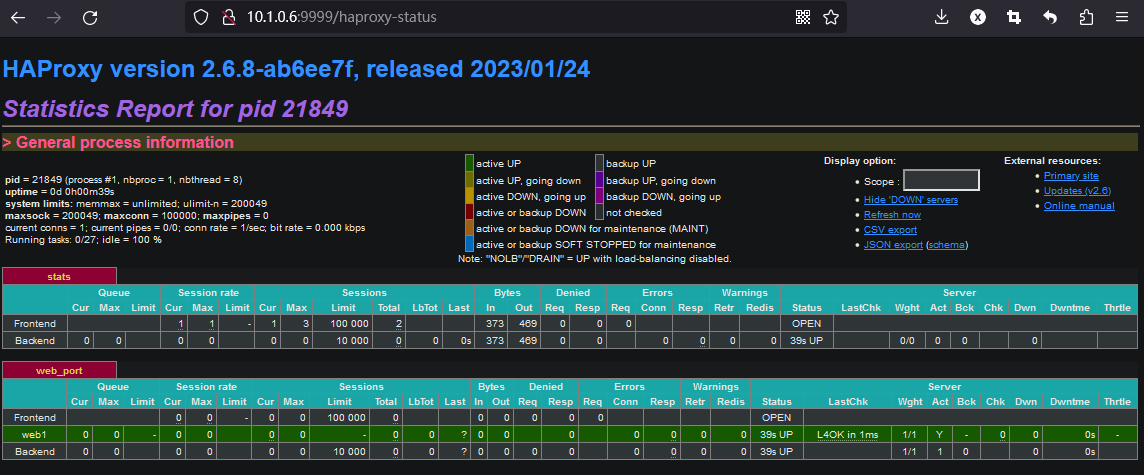Click the Running tasks: 0/27 line

(83, 239)
